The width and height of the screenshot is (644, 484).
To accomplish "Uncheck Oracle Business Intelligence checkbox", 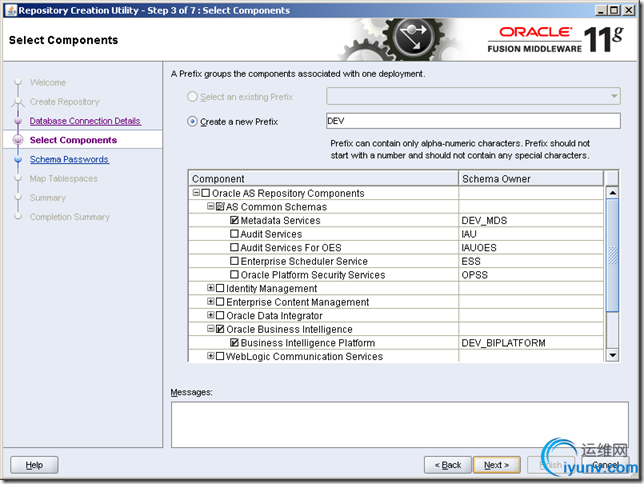I will (x=220, y=329).
